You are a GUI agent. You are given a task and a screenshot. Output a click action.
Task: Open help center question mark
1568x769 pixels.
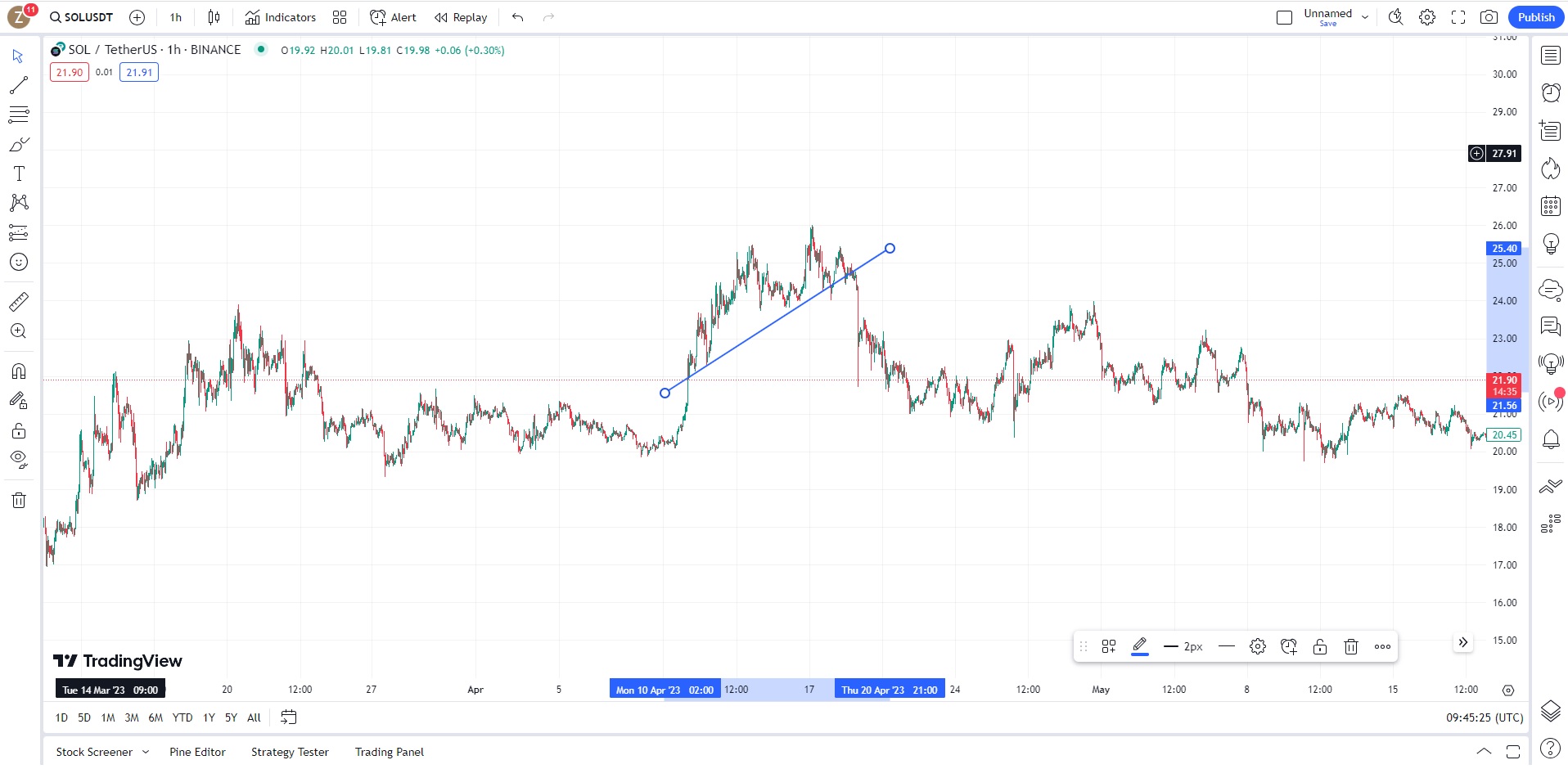tap(1551, 749)
